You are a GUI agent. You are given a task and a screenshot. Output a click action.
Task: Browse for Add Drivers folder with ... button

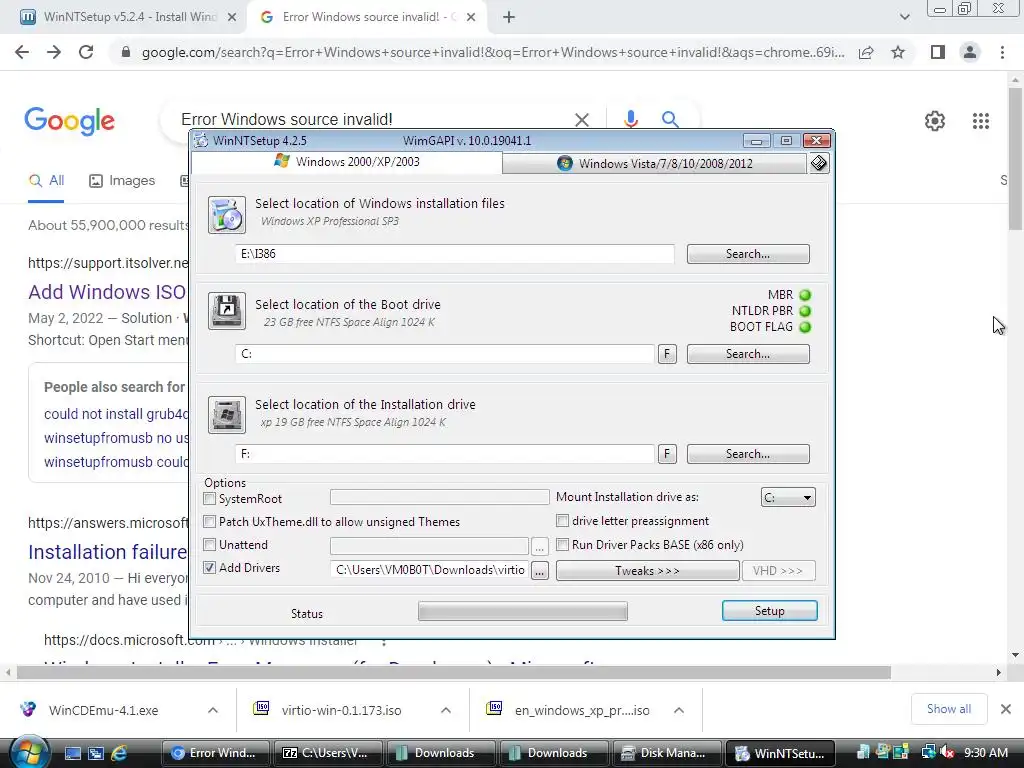click(x=539, y=571)
